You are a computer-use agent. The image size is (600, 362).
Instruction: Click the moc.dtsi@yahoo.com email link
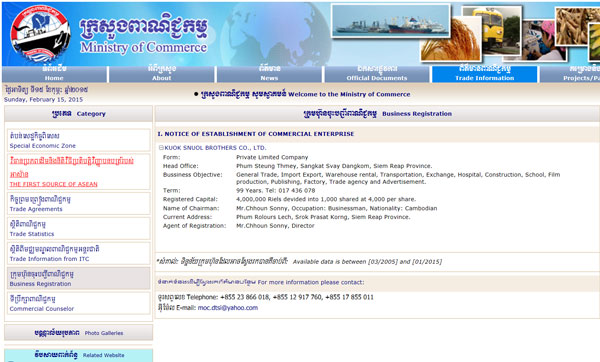pyautogui.click(x=228, y=308)
